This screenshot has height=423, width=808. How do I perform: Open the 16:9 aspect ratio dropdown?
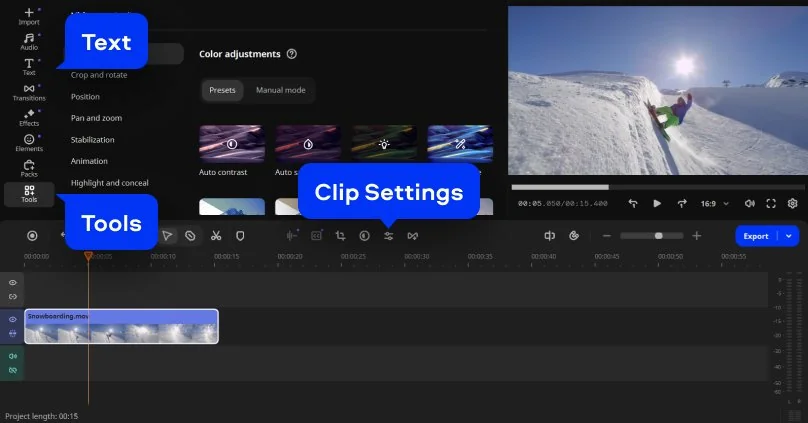(x=712, y=203)
